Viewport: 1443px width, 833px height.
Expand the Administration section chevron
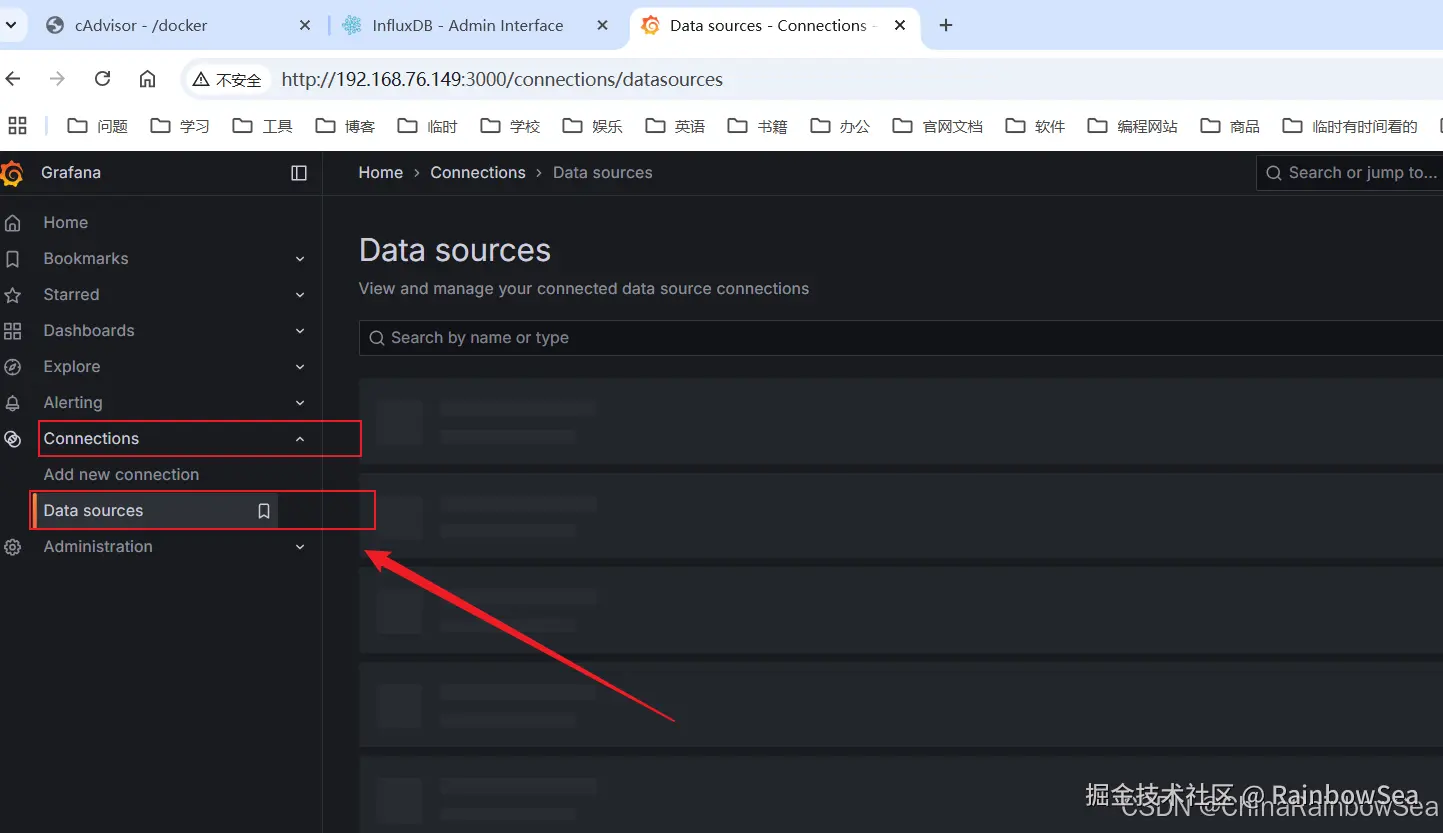tap(300, 547)
